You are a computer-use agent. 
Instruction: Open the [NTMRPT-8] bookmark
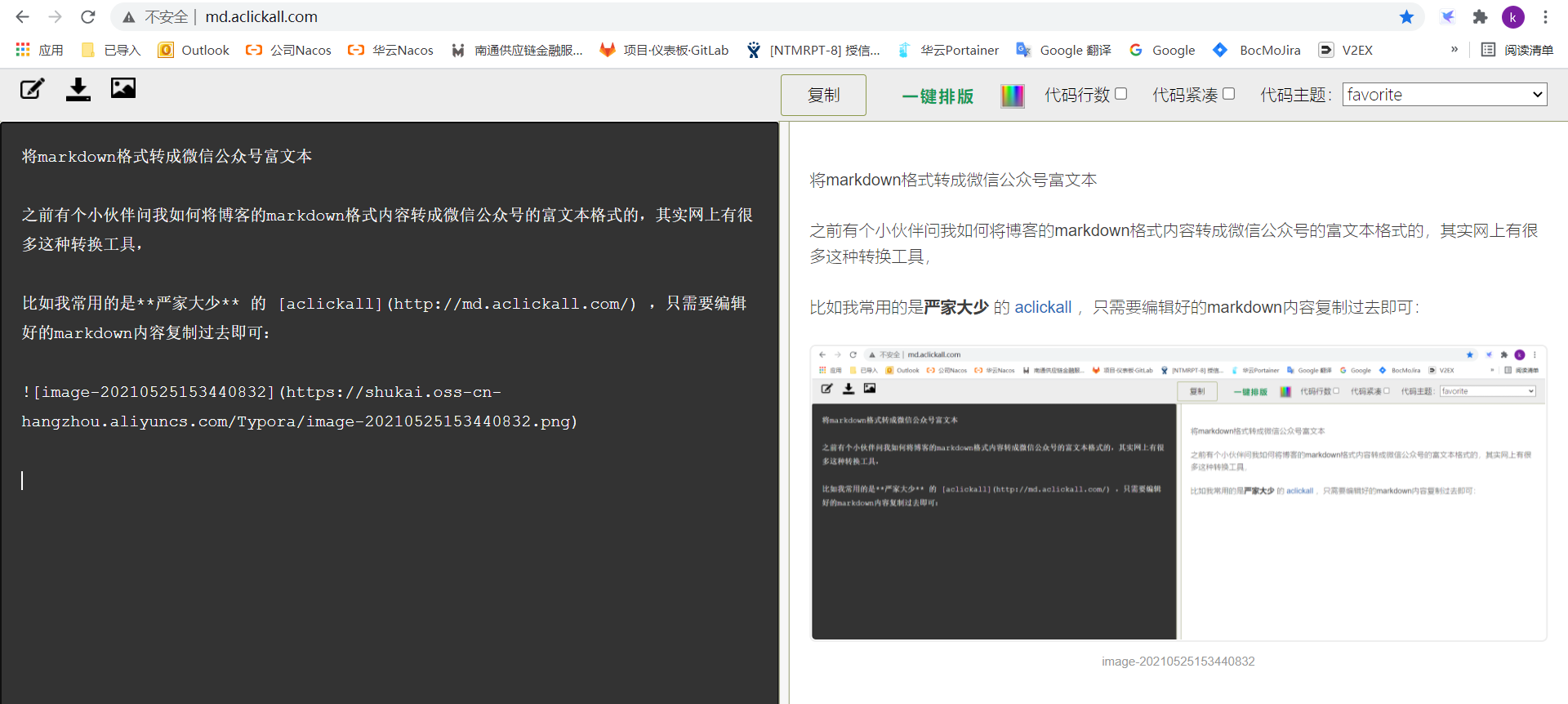pos(813,50)
